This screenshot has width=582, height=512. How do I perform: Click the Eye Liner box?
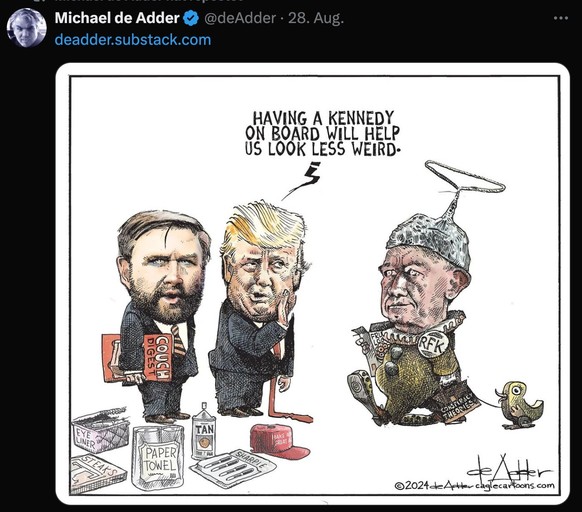[x=101, y=430]
